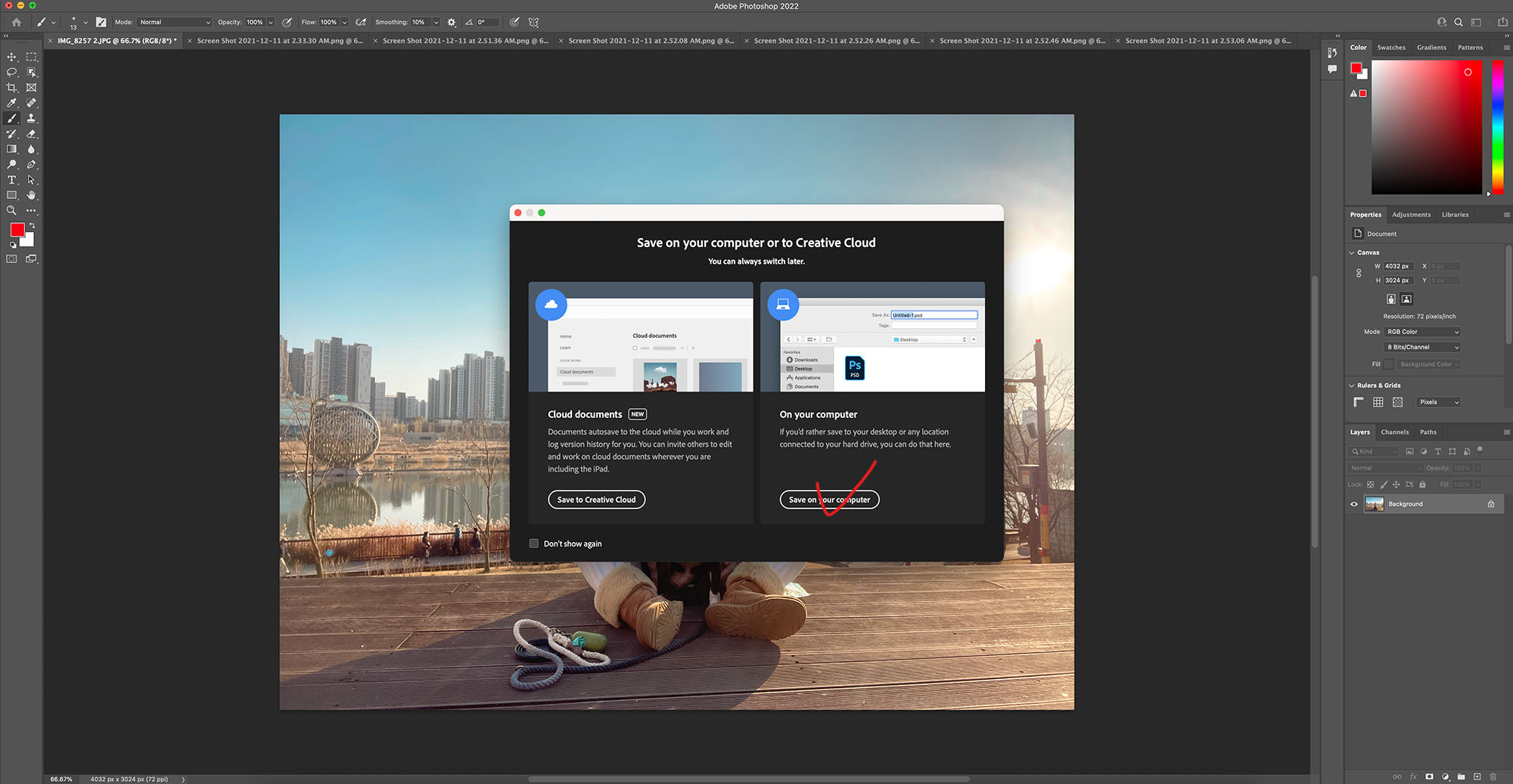Select the Crop tool
The image size is (1513, 784).
click(x=11, y=88)
